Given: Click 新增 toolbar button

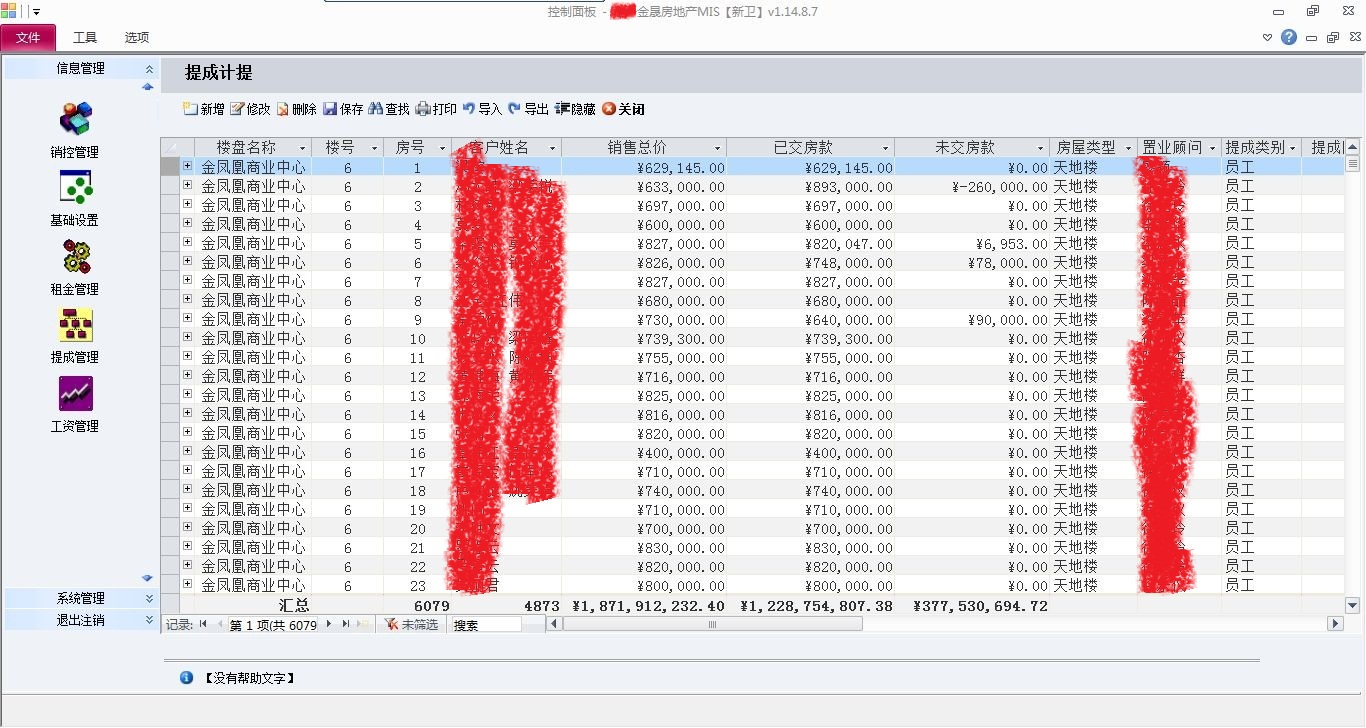Looking at the screenshot, I should [204, 109].
